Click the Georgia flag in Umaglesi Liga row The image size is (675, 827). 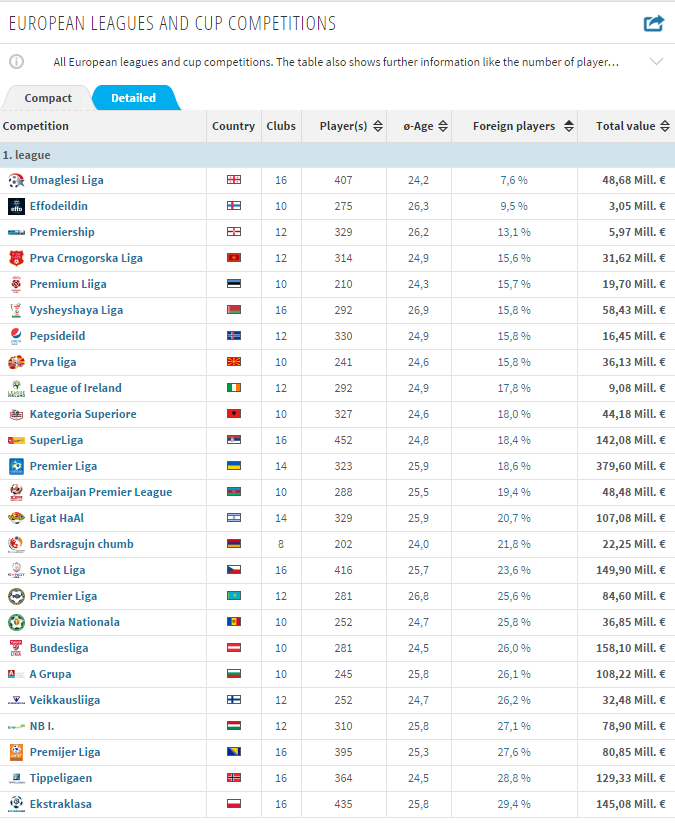234,180
